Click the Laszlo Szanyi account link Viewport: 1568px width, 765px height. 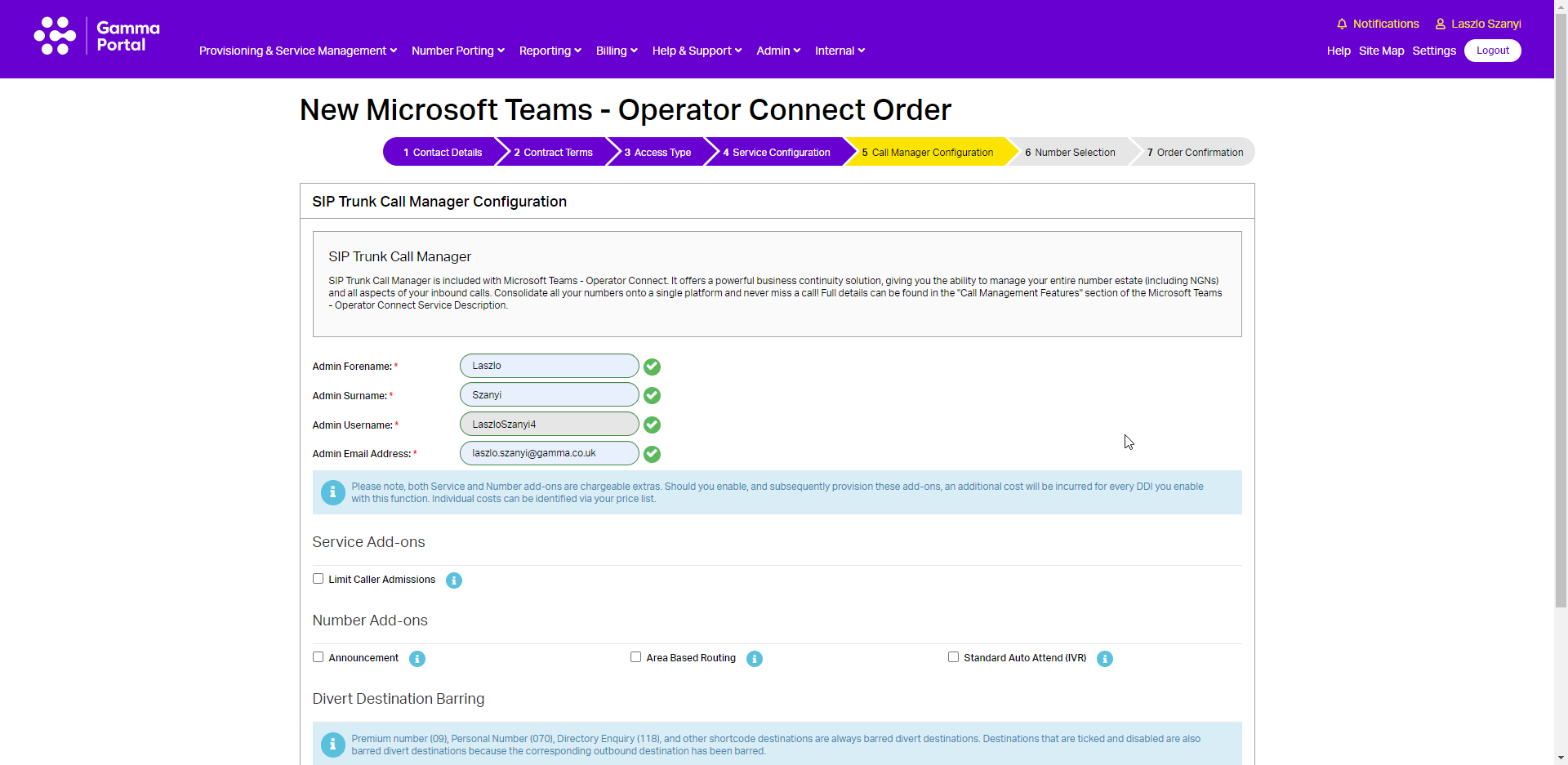pos(1486,24)
